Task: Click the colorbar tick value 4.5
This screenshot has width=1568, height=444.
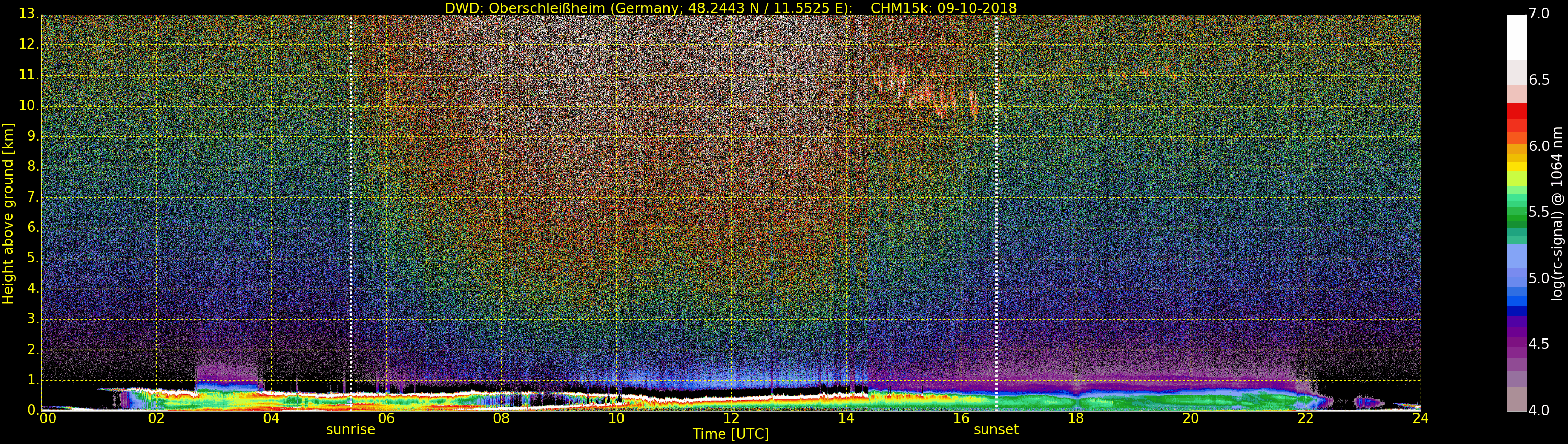Action: [x=1539, y=344]
